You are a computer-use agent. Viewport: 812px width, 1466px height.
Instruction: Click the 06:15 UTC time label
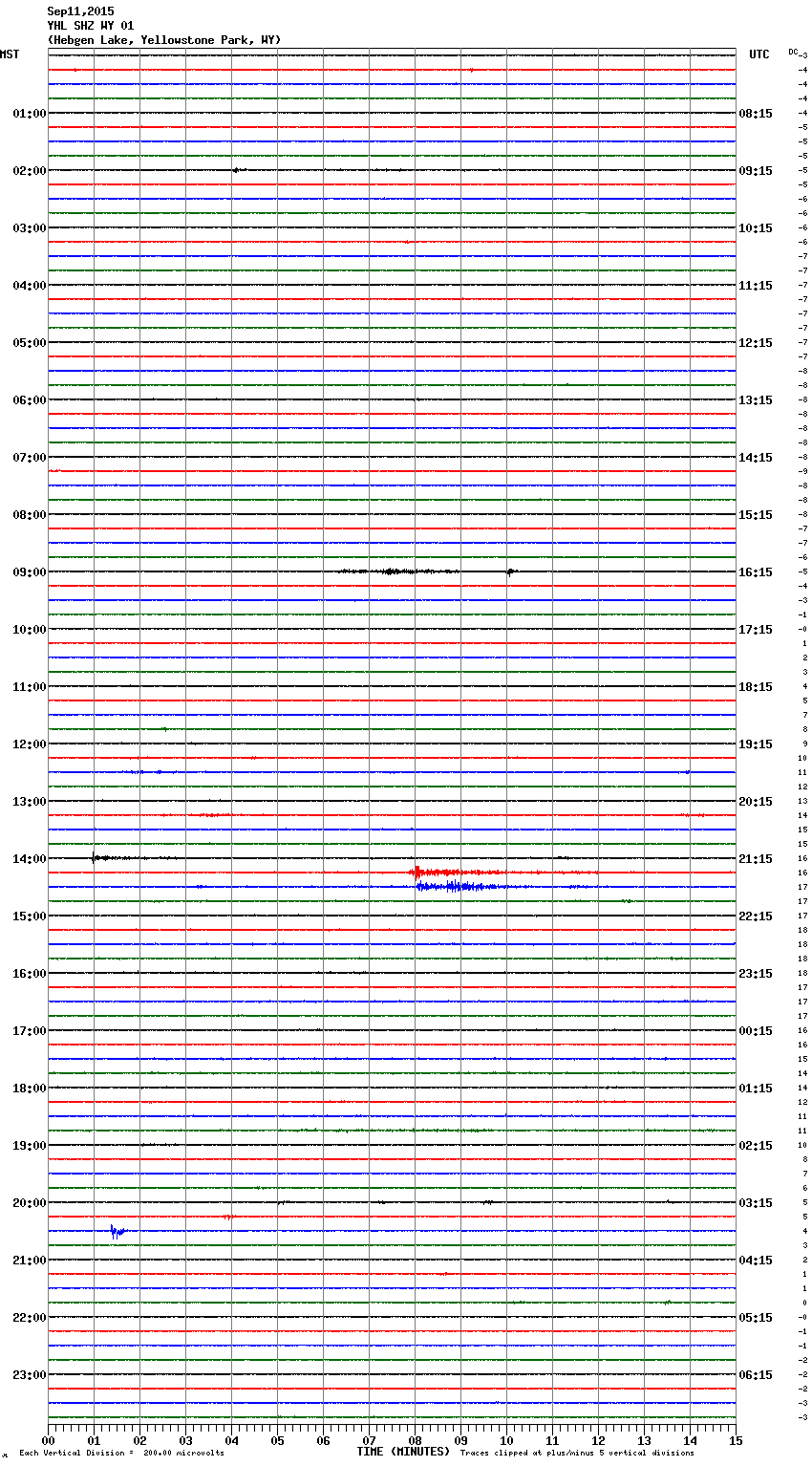click(x=756, y=1375)
